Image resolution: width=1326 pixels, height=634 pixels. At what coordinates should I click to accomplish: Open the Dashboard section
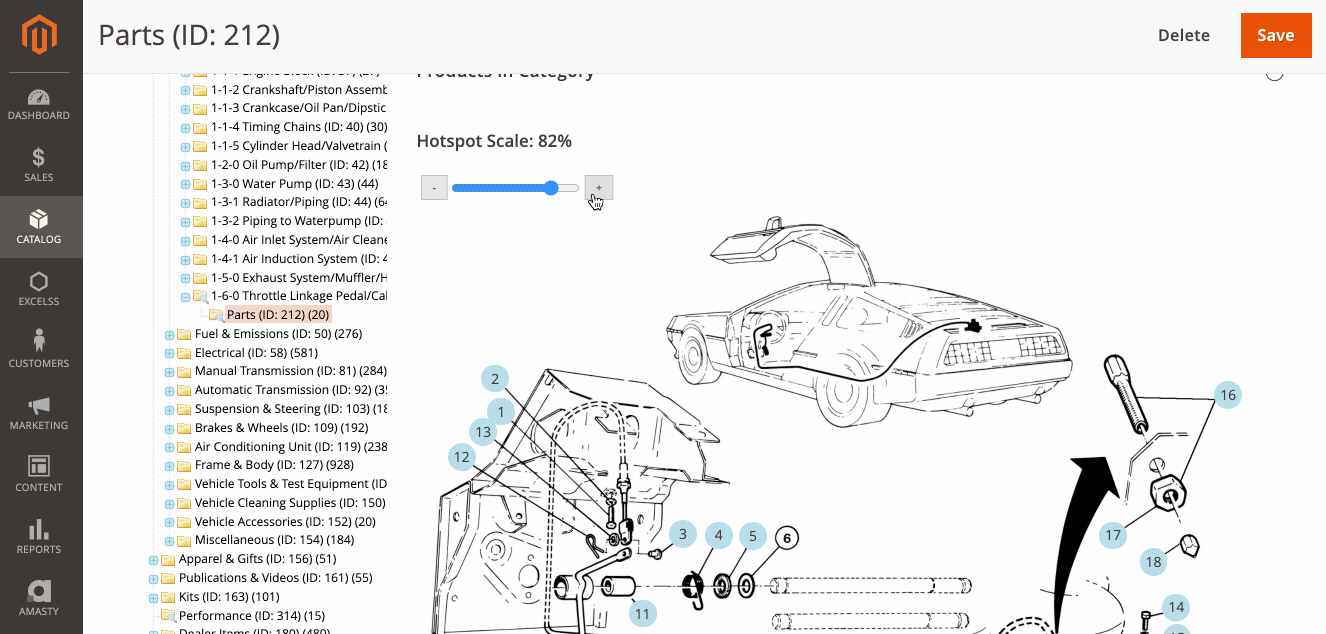pos(39,104)
